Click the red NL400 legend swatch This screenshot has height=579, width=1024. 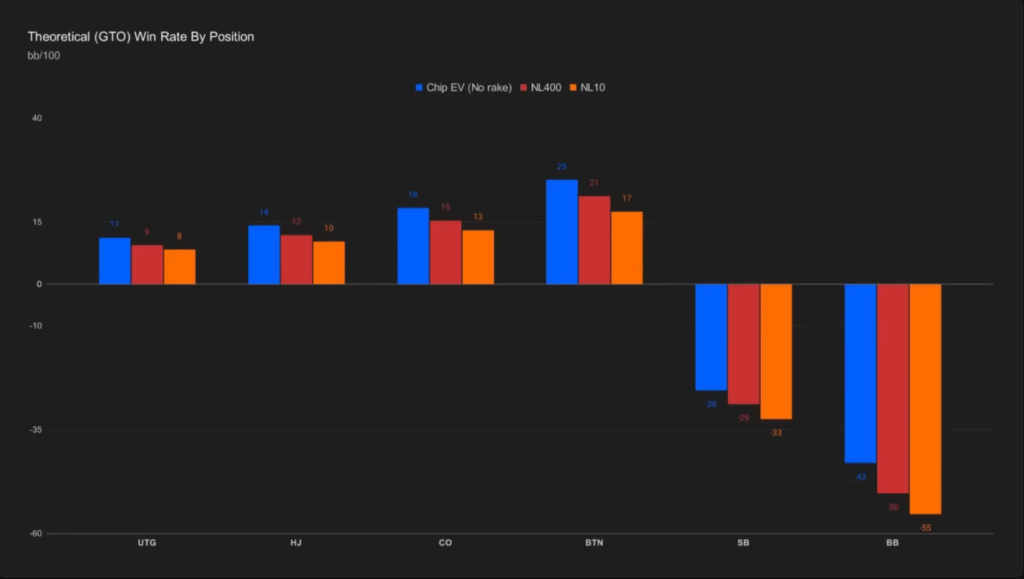click(523, 88)
